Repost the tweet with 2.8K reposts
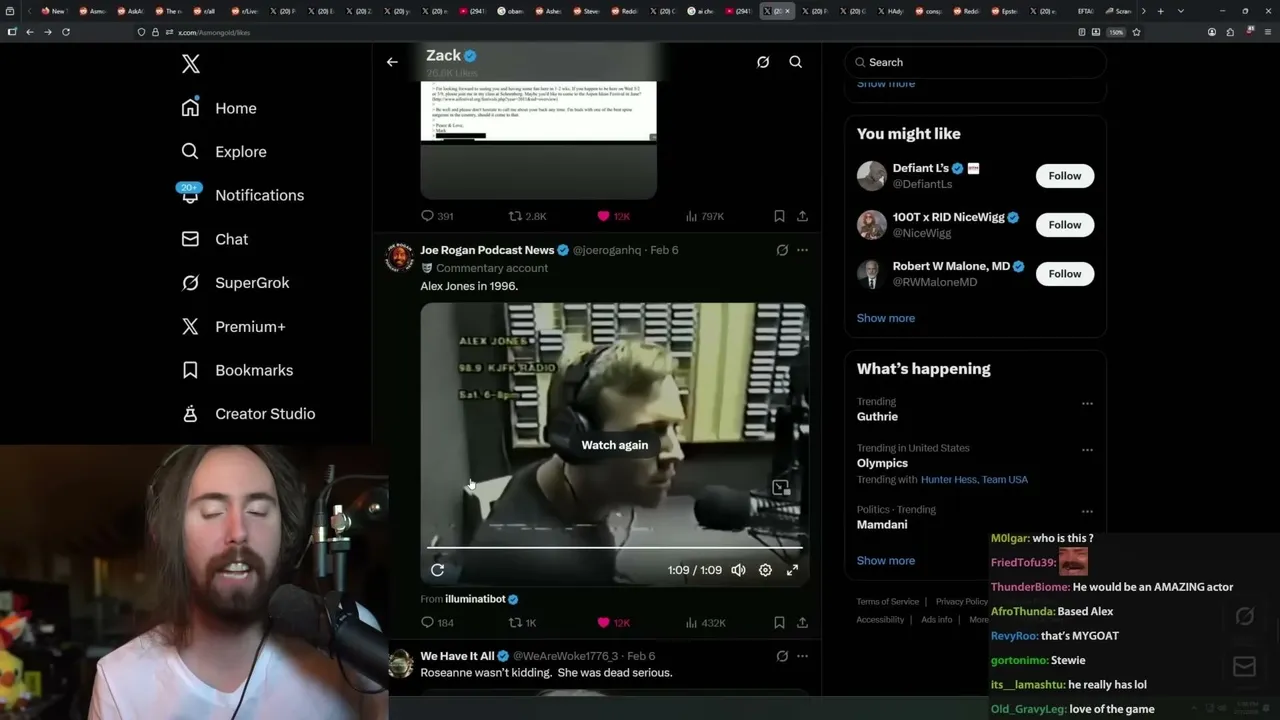Screen dimensions: 1280x720 pyautogui.click(x=527, y=216)
